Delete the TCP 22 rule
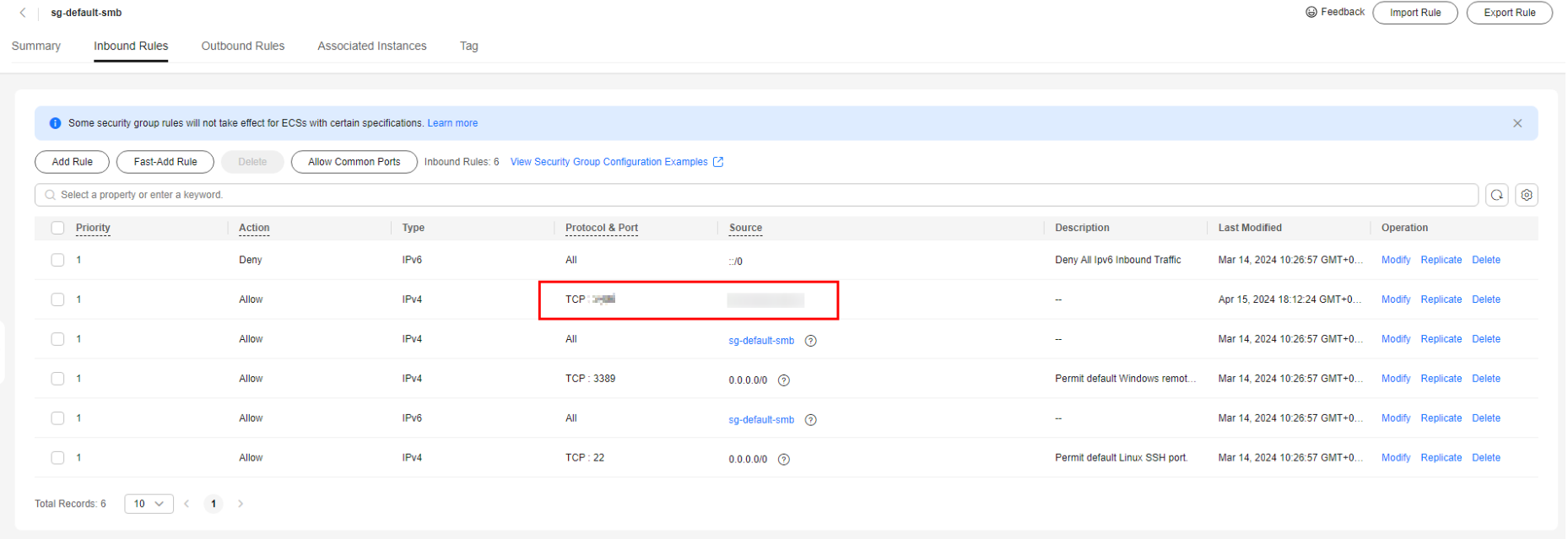1568x539 pixels. [x=1486, y=458]
